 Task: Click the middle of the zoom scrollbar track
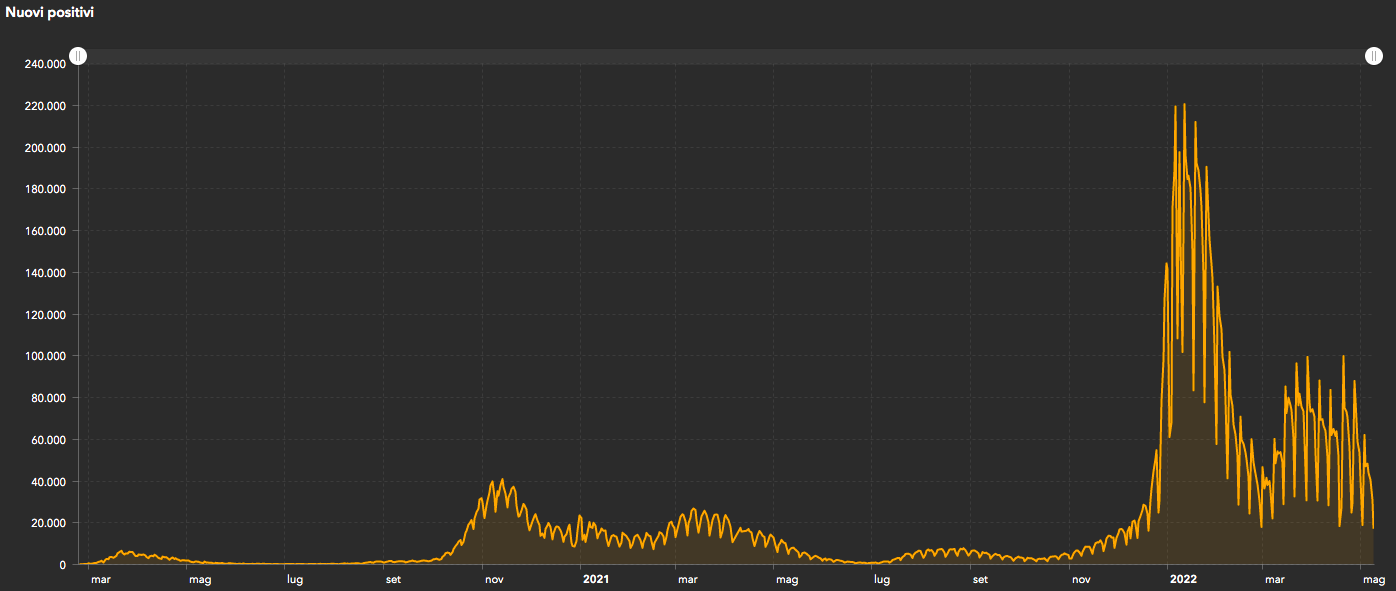coord(726,57)
